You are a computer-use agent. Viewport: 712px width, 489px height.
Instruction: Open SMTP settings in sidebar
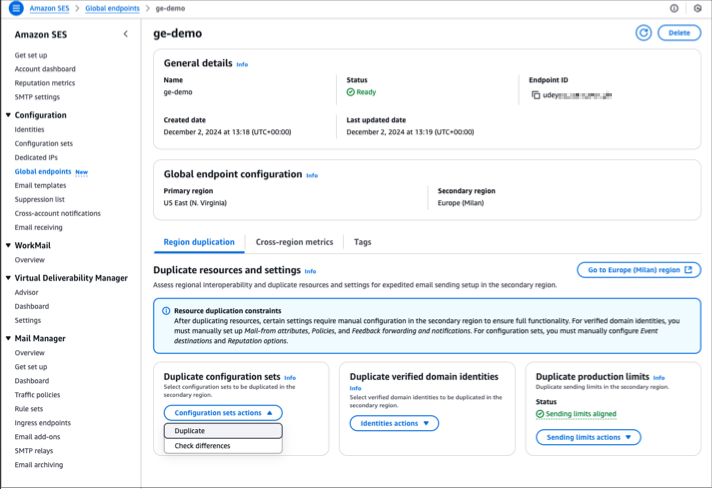point(37,97)
